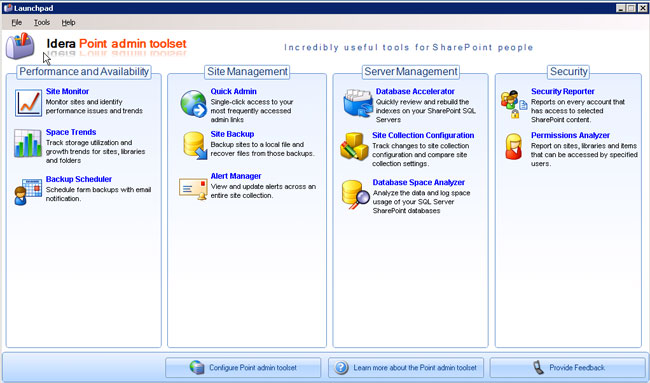Open Site Collection Configuration link

[423, 135]
